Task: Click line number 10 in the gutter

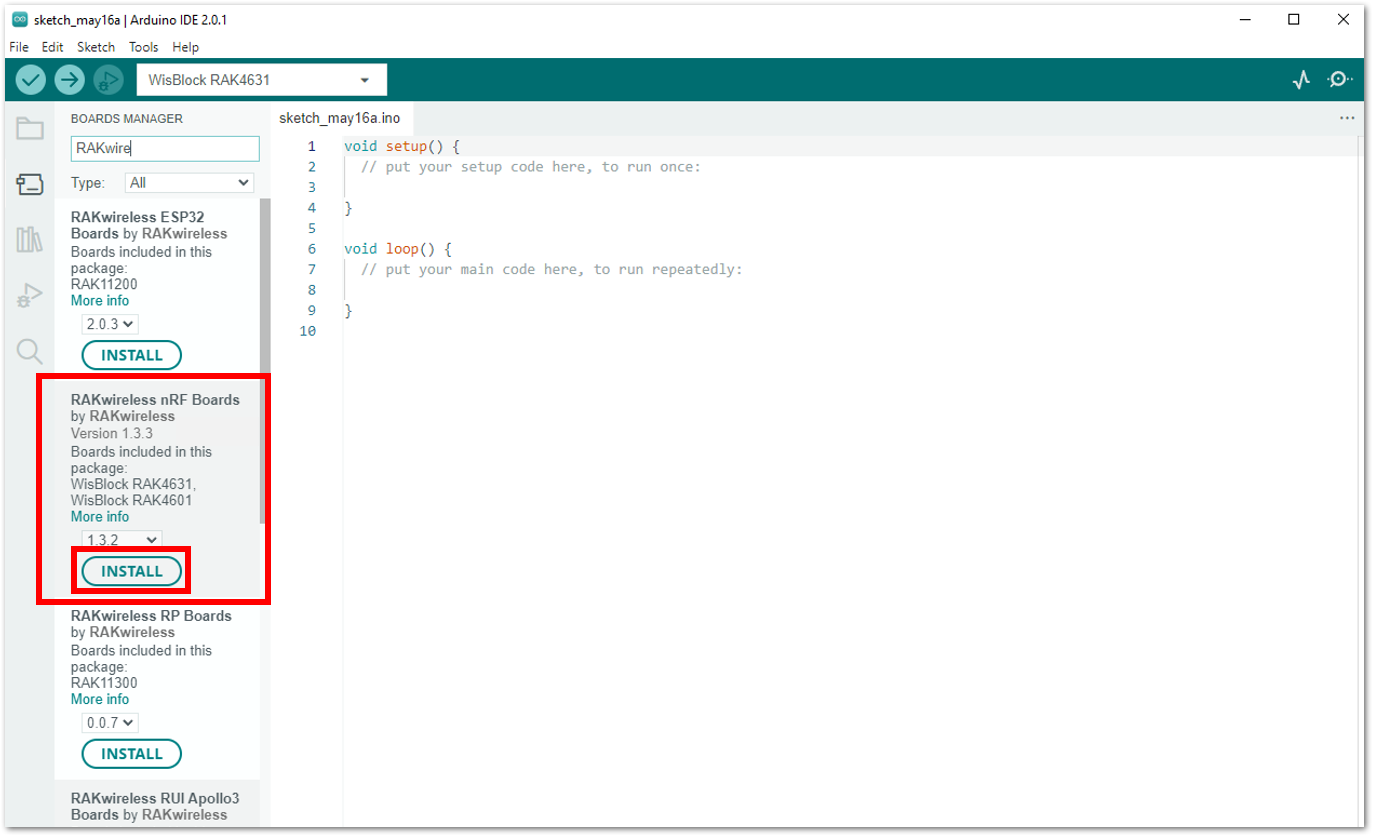Action: tap(307, 331)
